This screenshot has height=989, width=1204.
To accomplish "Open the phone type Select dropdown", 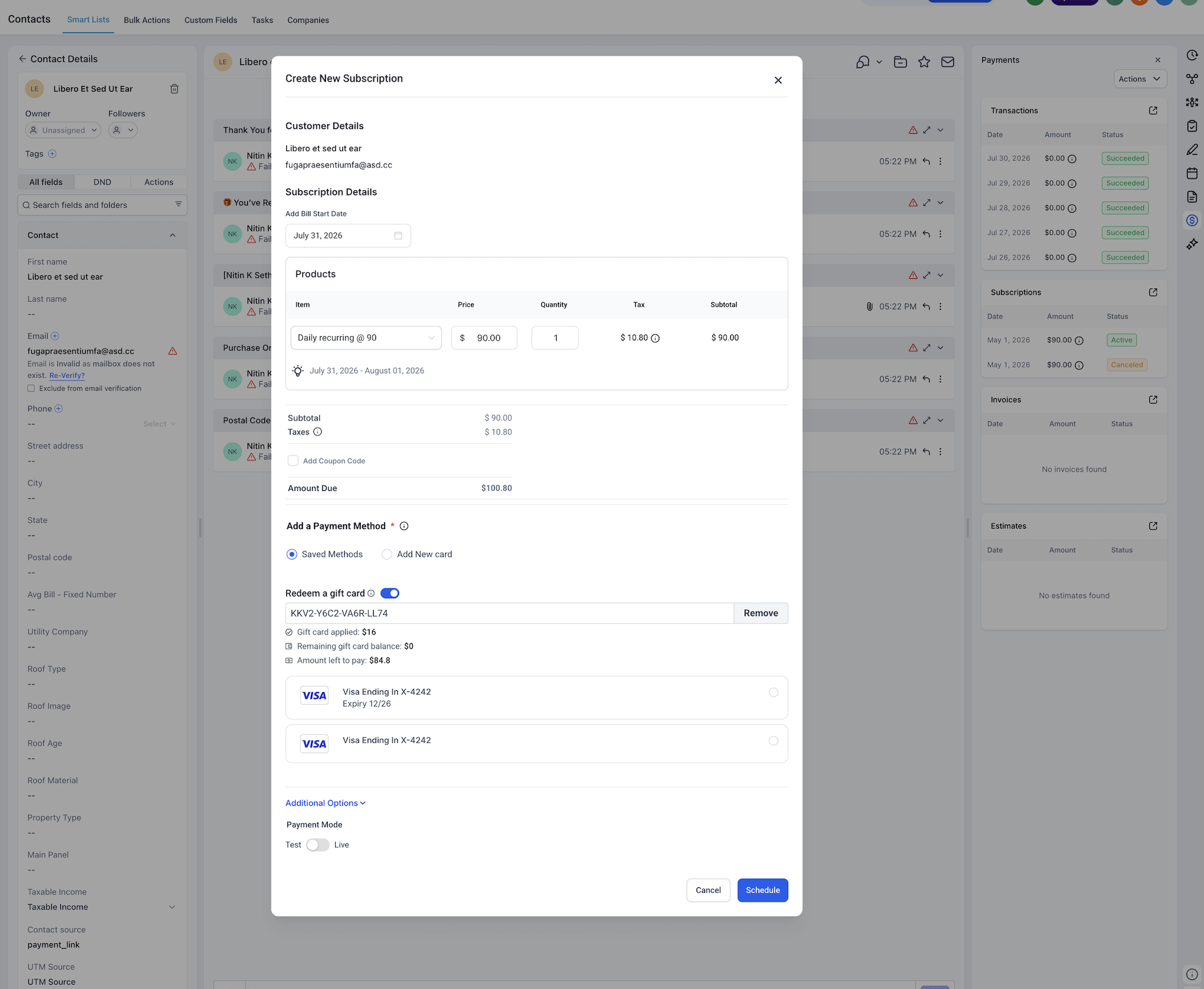I will pos(159,424).
